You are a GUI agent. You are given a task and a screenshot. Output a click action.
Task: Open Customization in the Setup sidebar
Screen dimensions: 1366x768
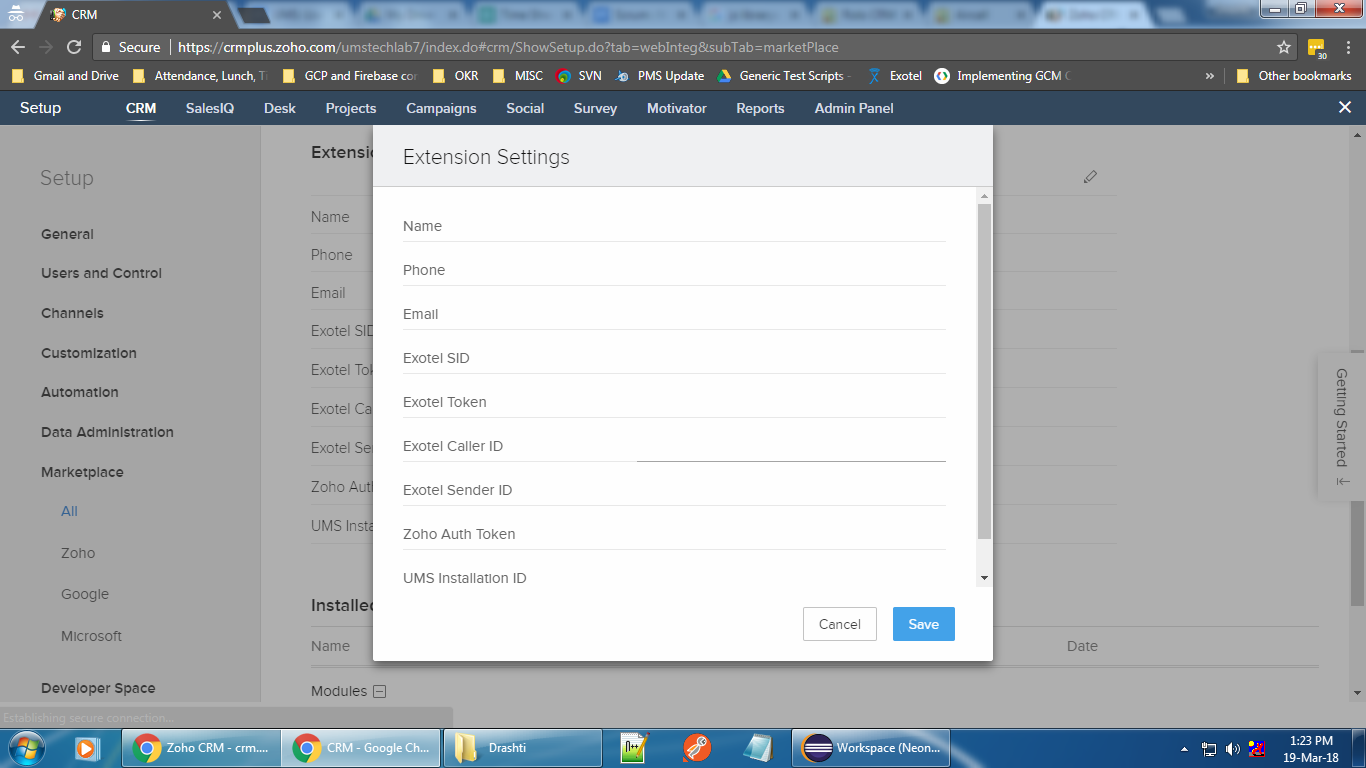point(89,353)
